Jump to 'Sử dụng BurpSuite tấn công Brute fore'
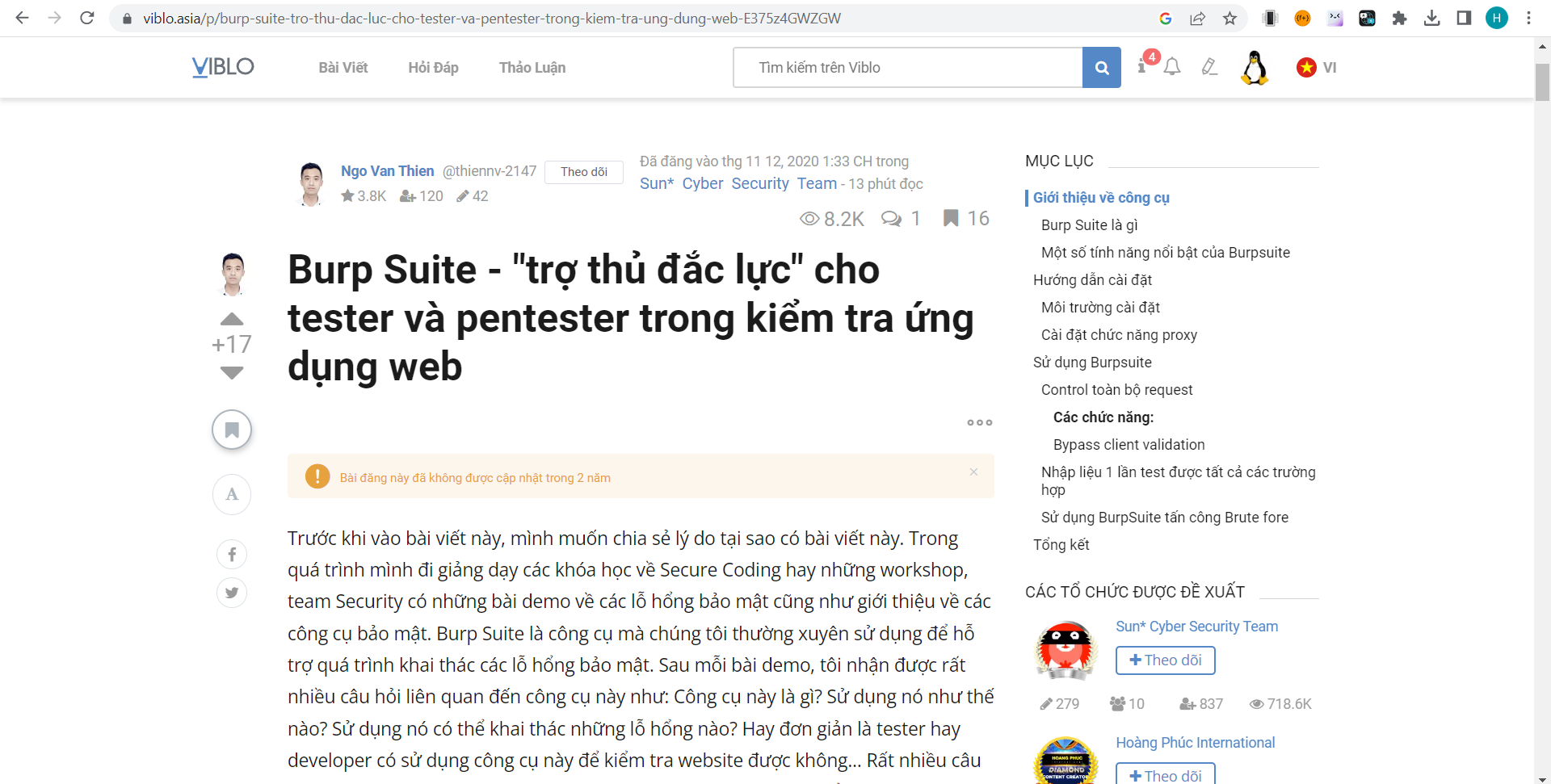1551x784 pixels. click(x=1164, y=518)
